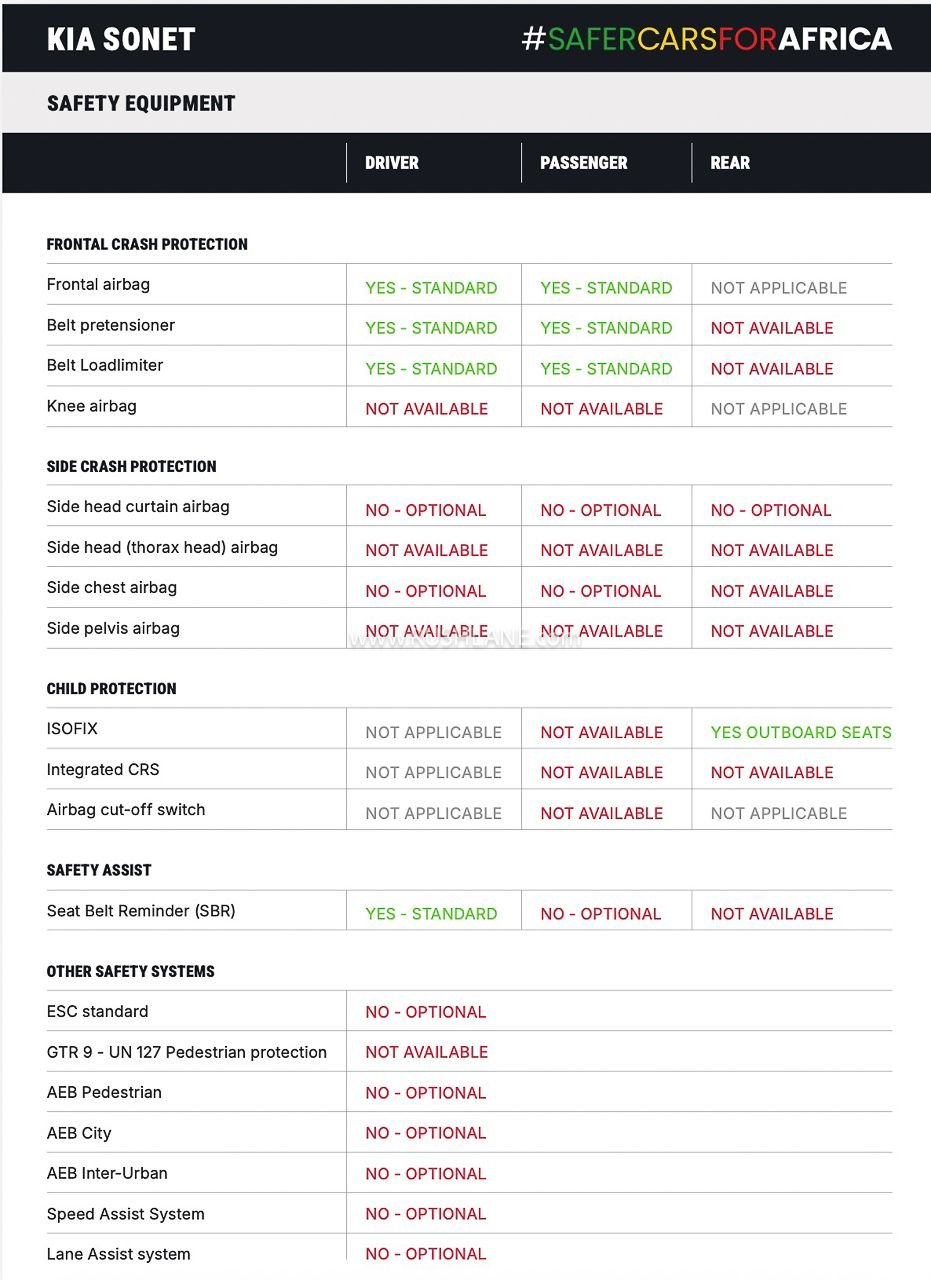The image size is (931, 1280).
Task: Click the Lane Assist system row label
Action: click(x=118, y=1254)
